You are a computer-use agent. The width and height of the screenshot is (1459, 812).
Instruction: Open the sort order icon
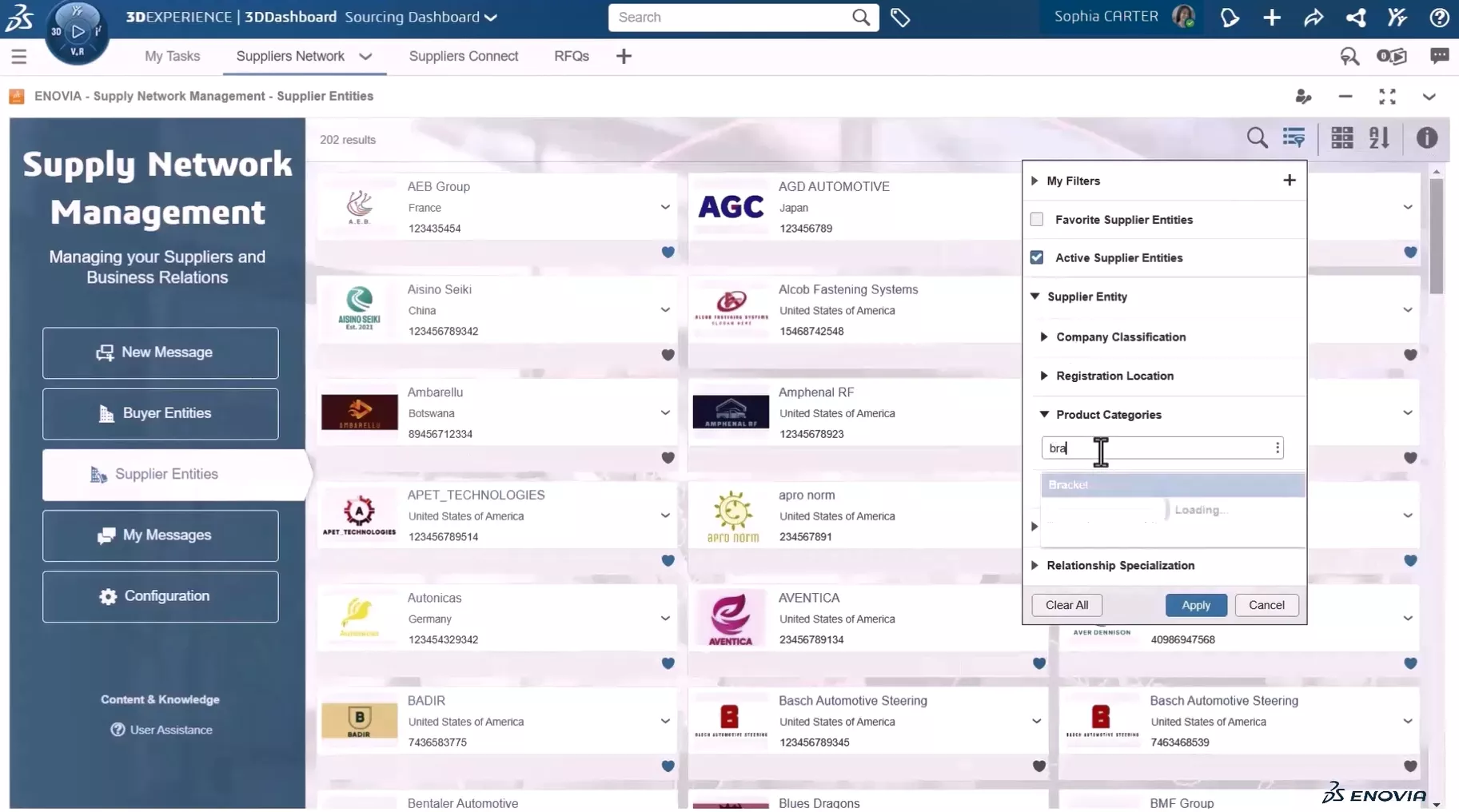1380,137
